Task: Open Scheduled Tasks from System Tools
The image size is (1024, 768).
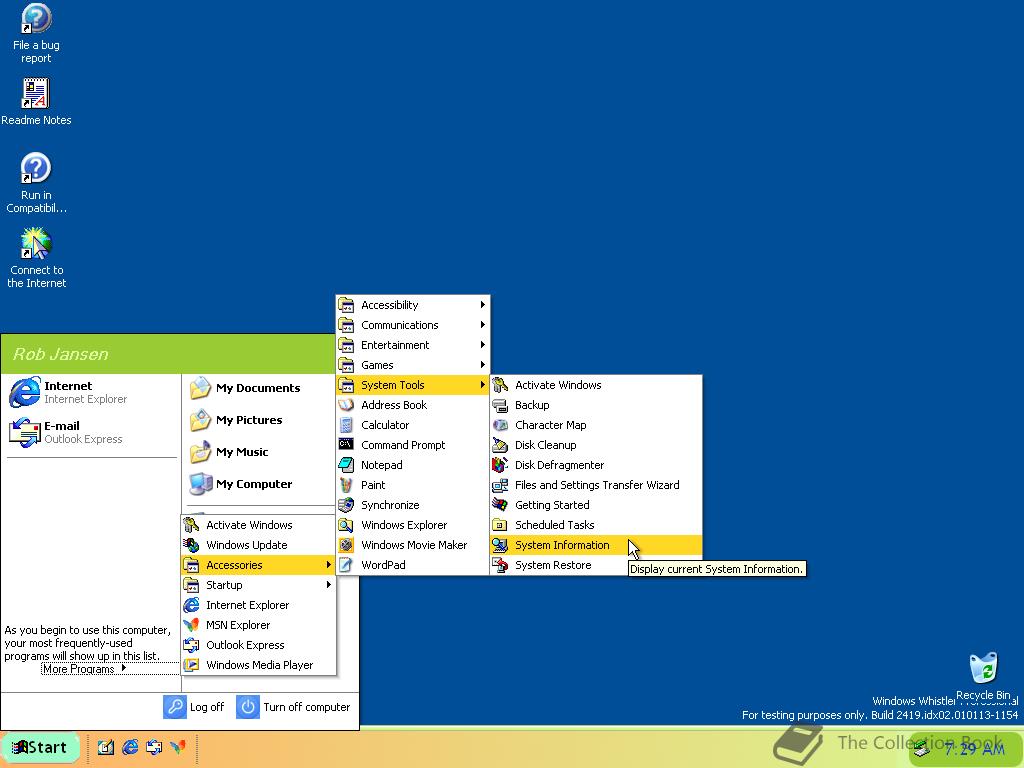Action: [596, 525]
